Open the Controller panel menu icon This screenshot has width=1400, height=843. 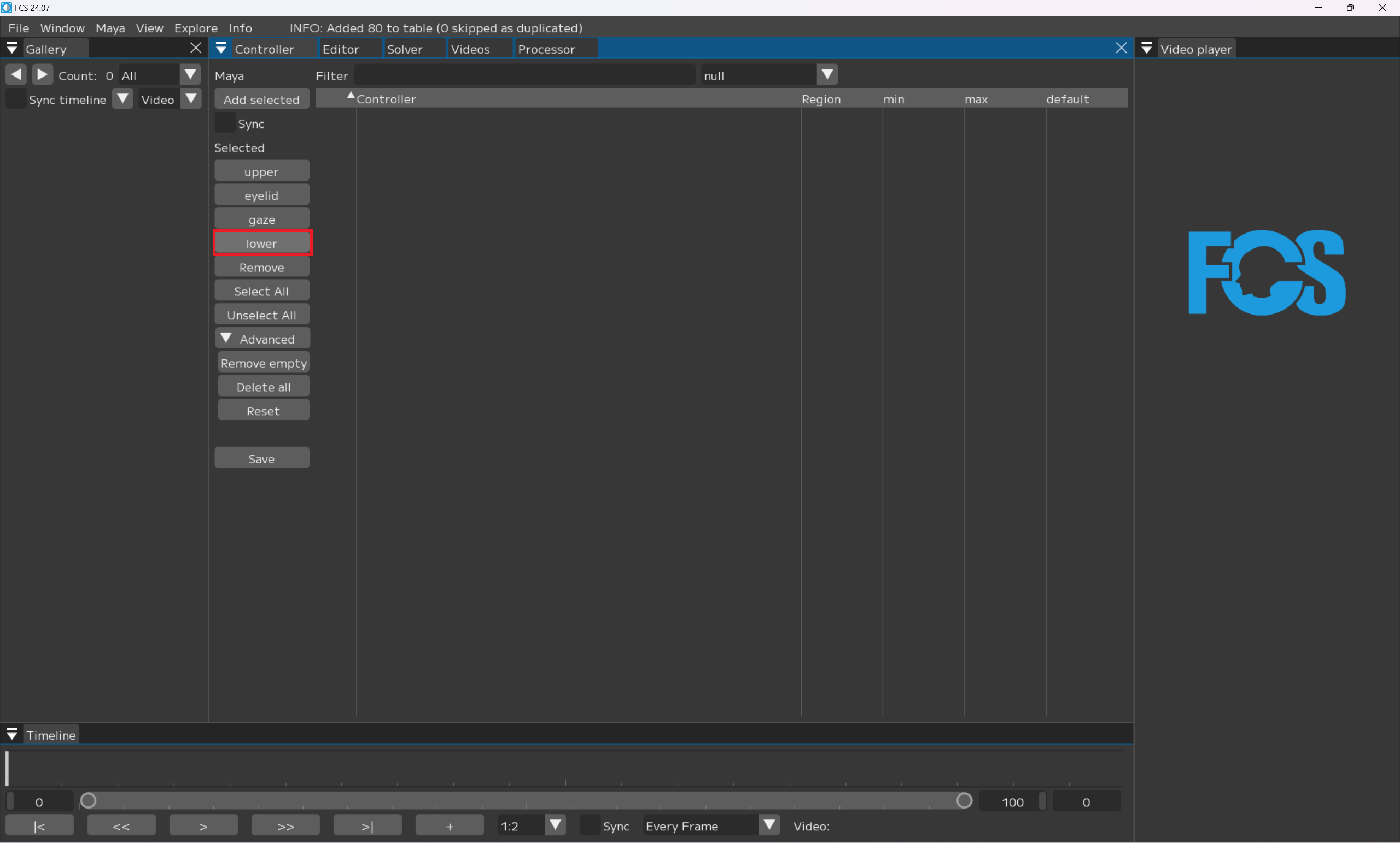(221, 49)
